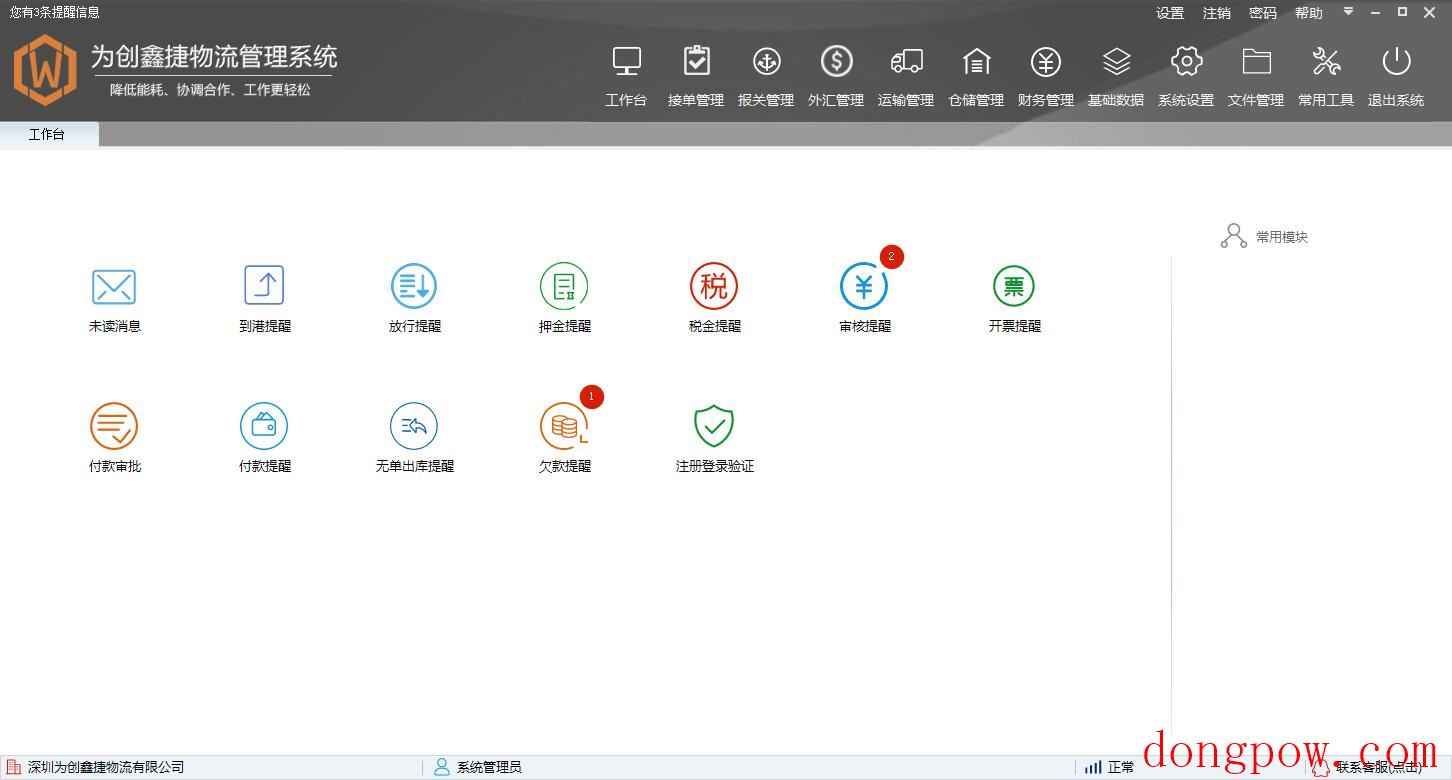The width and height of the screenshot is (1452, 780).
Task: Expand the title bar dropdown arrow
Action: point(1348,12)
